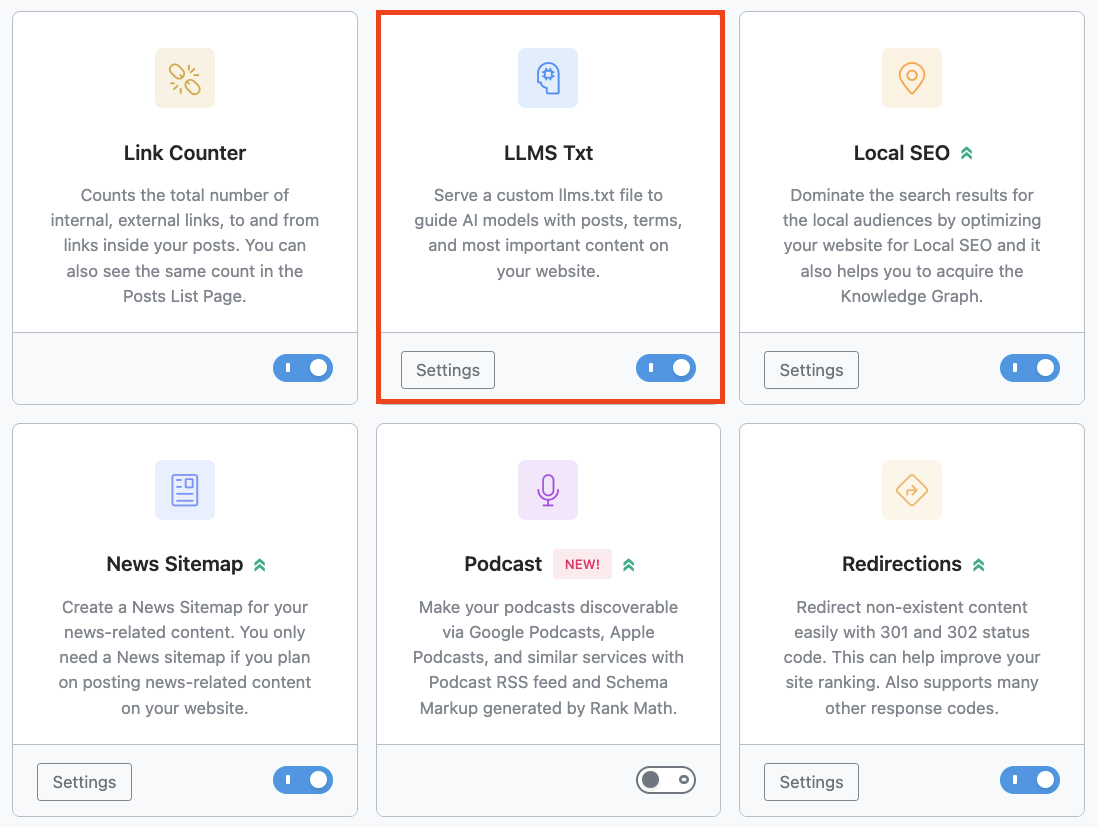Click the chevron next to Podcast
Screen dimensions: 1098x827
tap(628, 564)
